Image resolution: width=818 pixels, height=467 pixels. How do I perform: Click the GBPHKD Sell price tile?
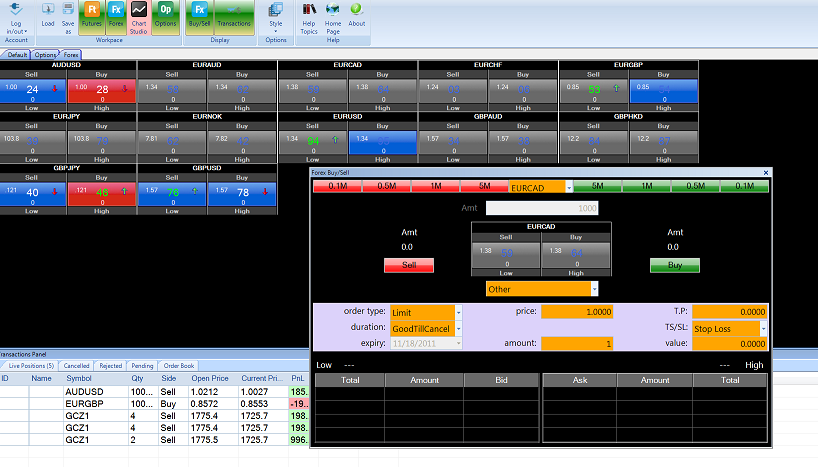pos(594,142)
